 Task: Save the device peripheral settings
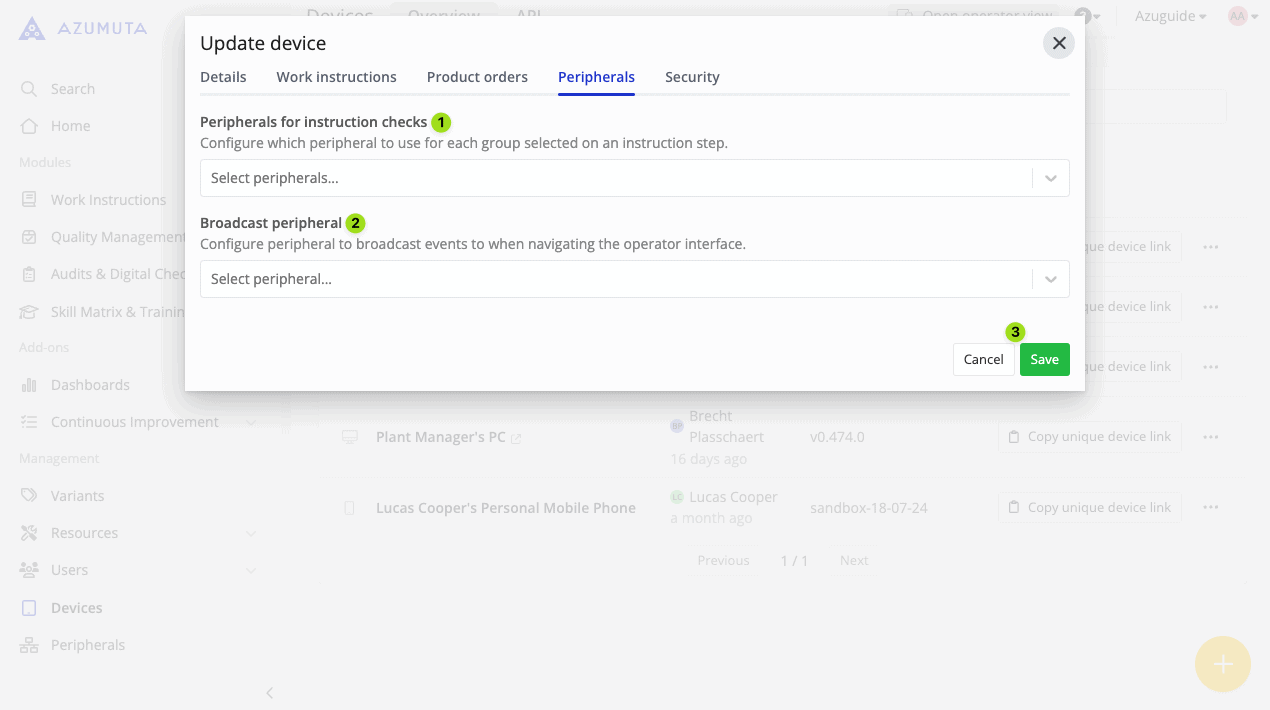(x=1044, y=359)
